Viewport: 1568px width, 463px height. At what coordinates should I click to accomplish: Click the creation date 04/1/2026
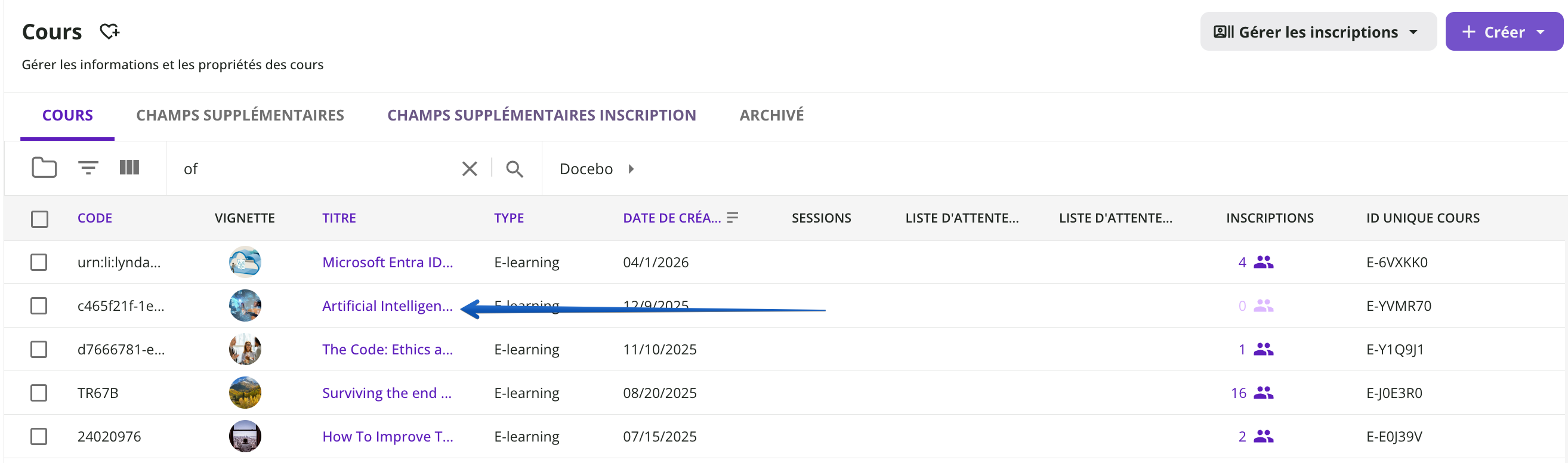[x=656, y=262]
